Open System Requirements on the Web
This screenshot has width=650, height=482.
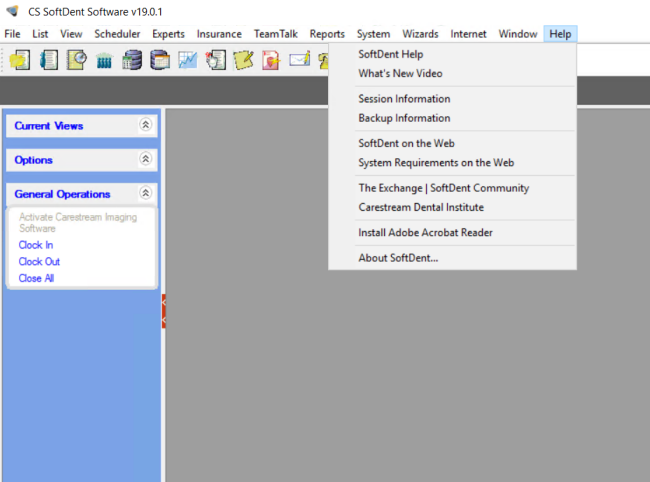[x=452, y=162]
